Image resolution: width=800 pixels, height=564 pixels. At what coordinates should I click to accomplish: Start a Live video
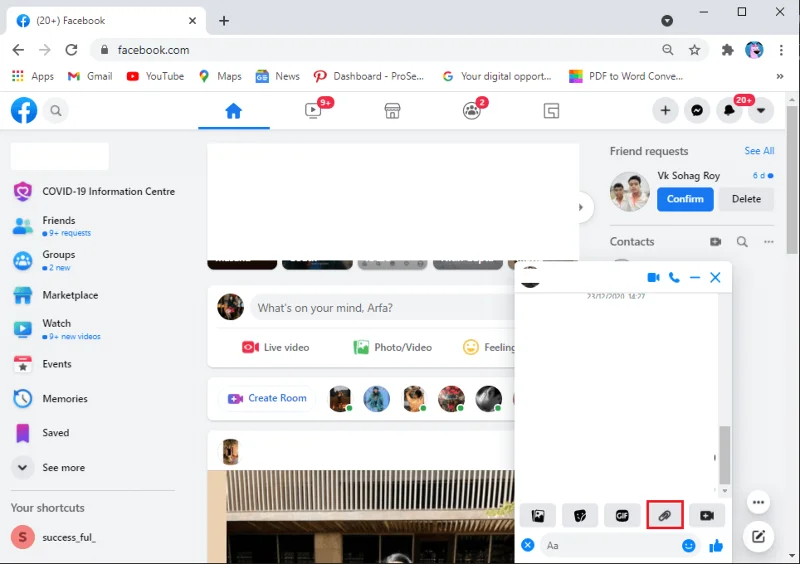[276, 348]
